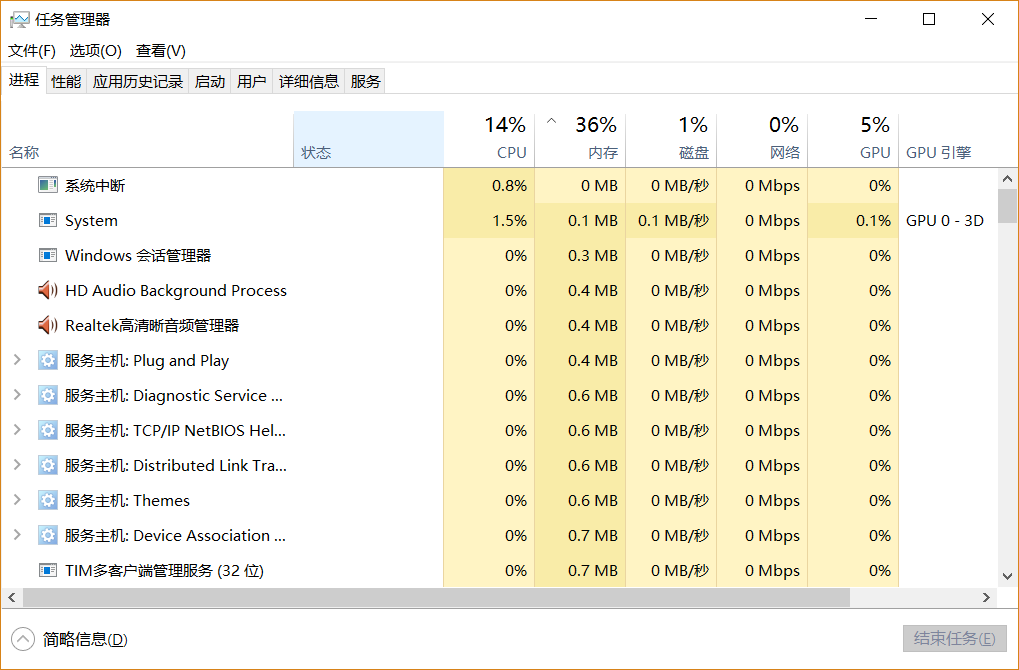Screen dimensions: 1019x670
Task: Click the Windows 会话管理器 process icon
Action: pyautogui.click(x=47, y=255)
